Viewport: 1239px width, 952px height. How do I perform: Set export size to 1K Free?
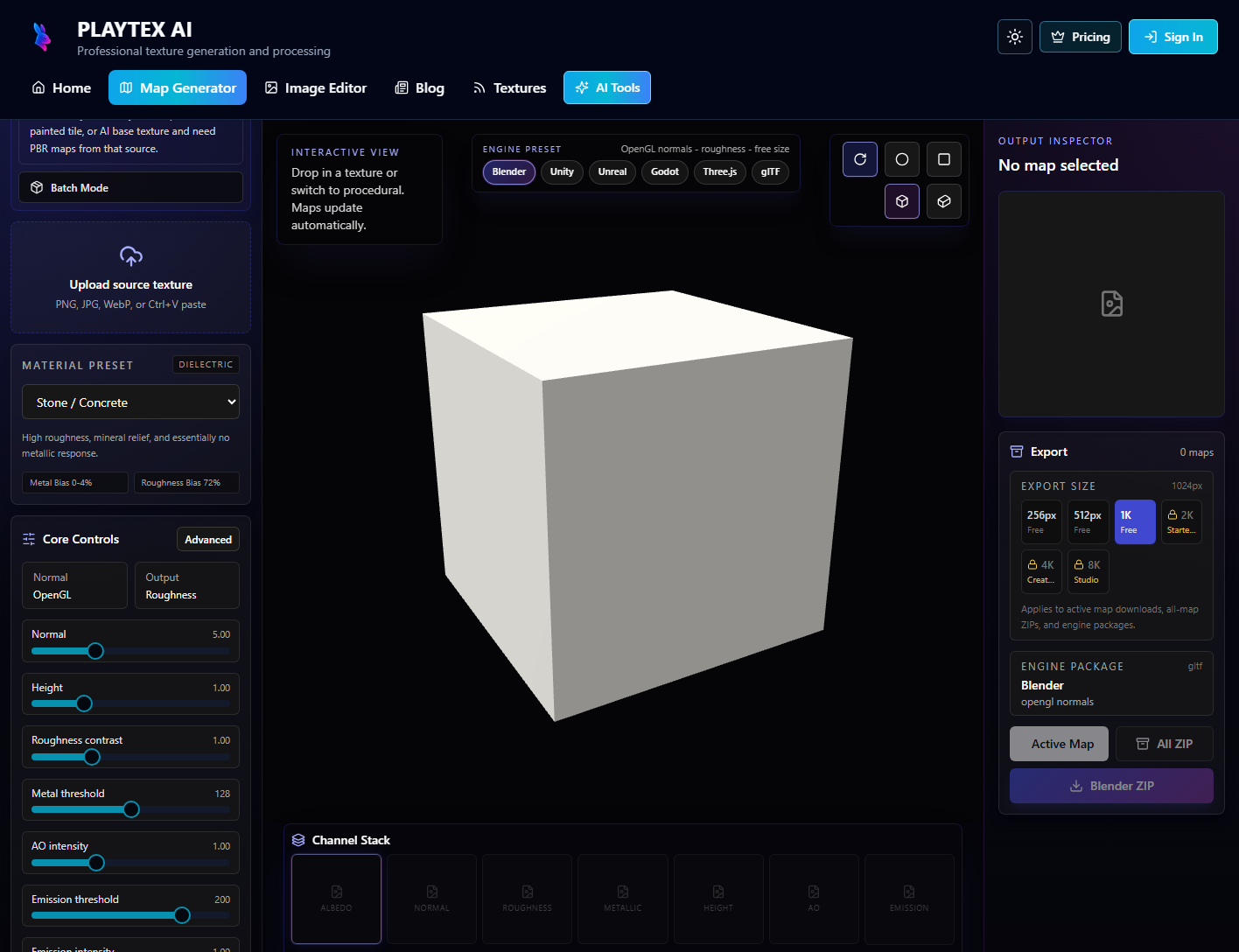pos(1135,521)
